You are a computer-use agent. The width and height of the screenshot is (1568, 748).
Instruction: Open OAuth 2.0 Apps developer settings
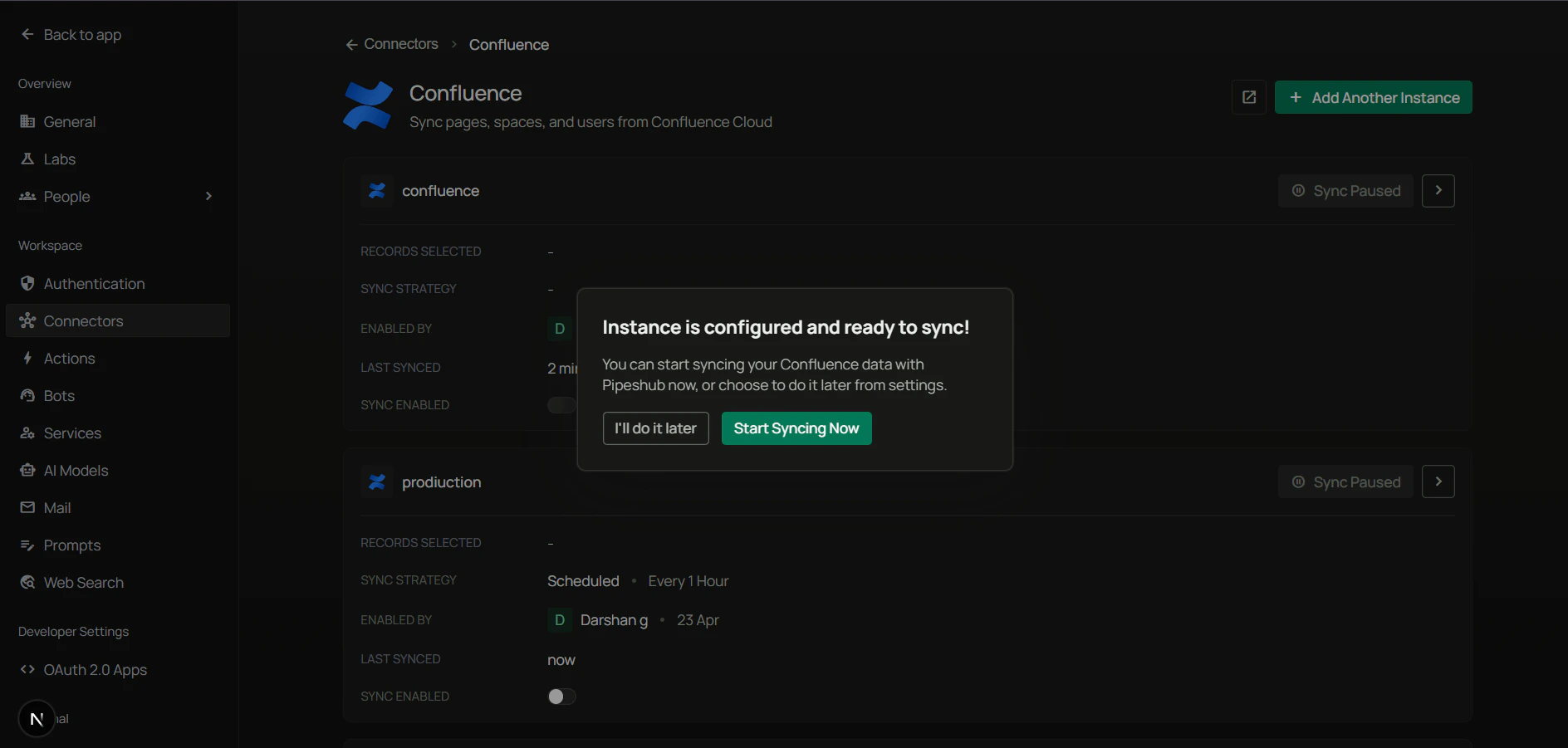click(117, 669)
